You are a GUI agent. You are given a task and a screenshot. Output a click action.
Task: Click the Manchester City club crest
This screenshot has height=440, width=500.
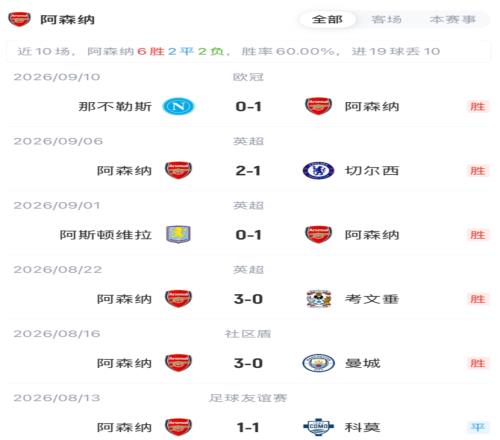point(318,363)
